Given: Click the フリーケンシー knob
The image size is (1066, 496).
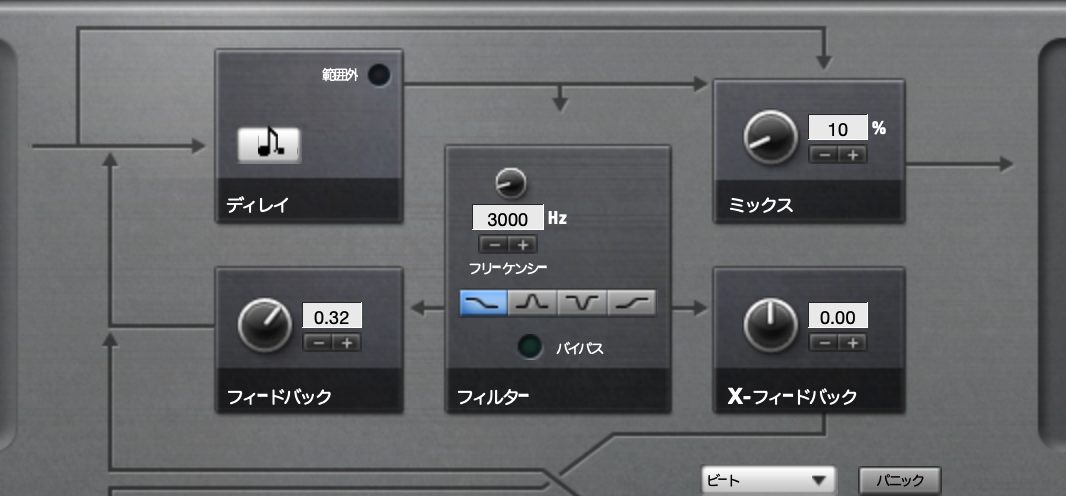Looking at the screenshot, I should 511,183.
